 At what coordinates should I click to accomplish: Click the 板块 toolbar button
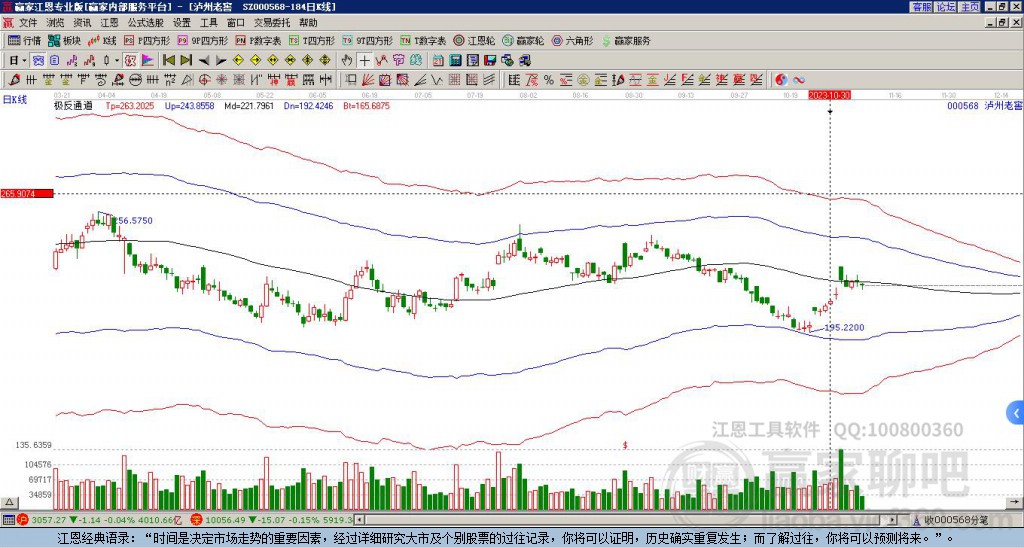(64, 40)
